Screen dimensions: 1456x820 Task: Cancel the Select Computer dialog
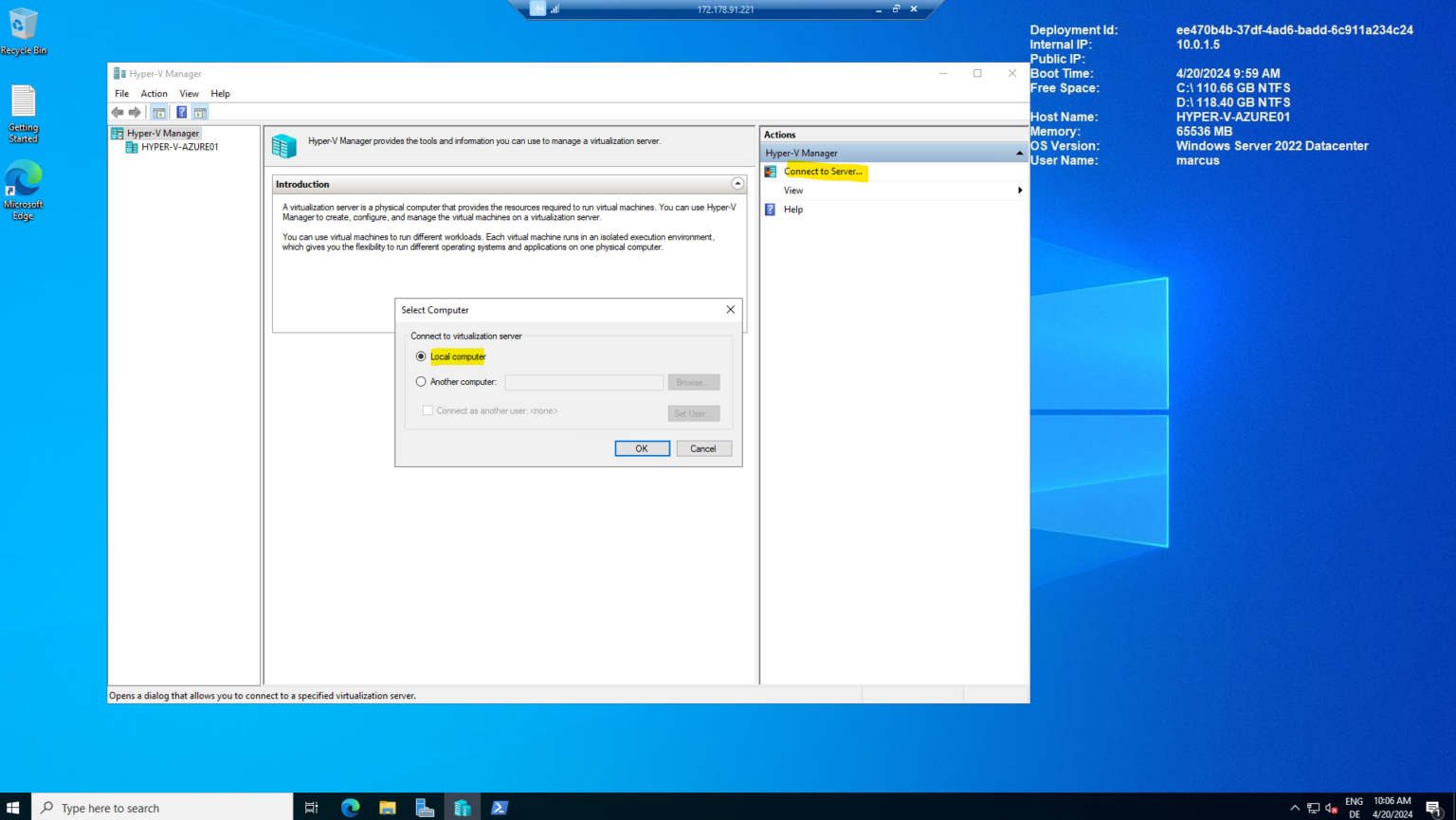[x=703, y=447]
